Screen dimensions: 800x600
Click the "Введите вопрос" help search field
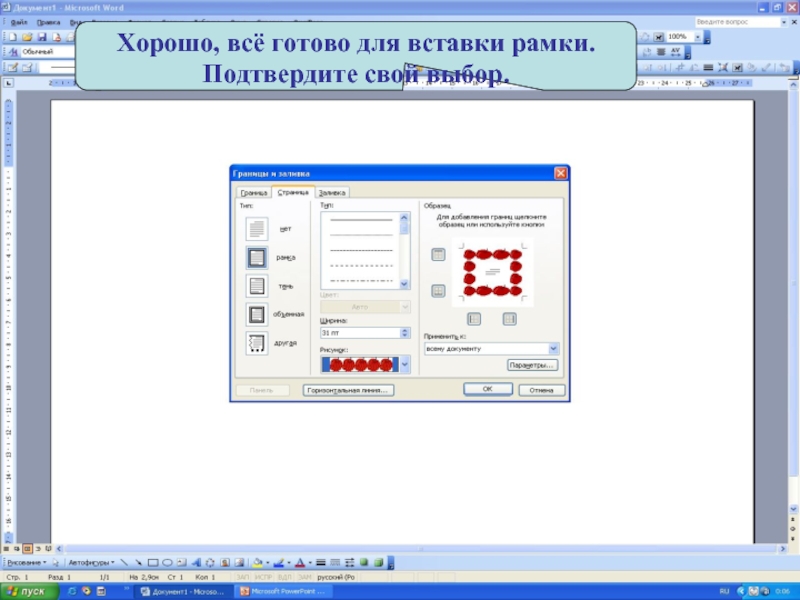[737, 22]
